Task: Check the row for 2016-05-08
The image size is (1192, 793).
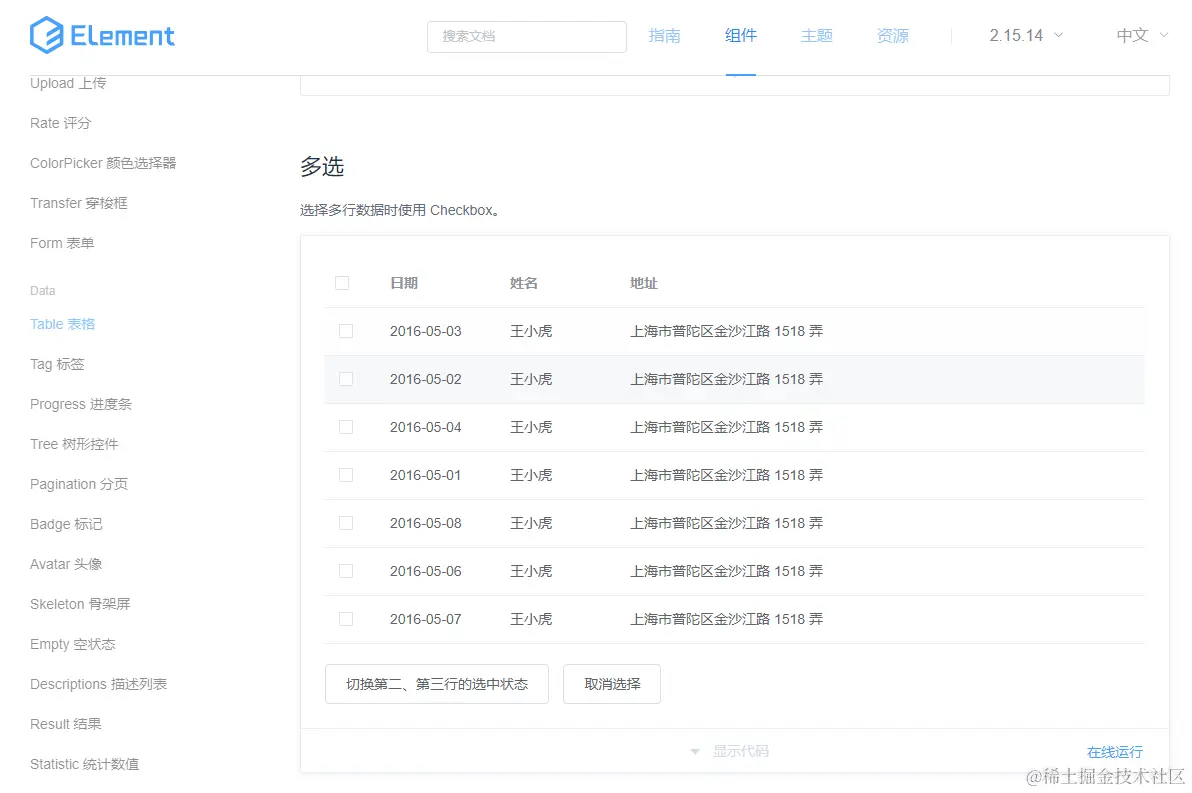Action: click(x=346, y=522)
